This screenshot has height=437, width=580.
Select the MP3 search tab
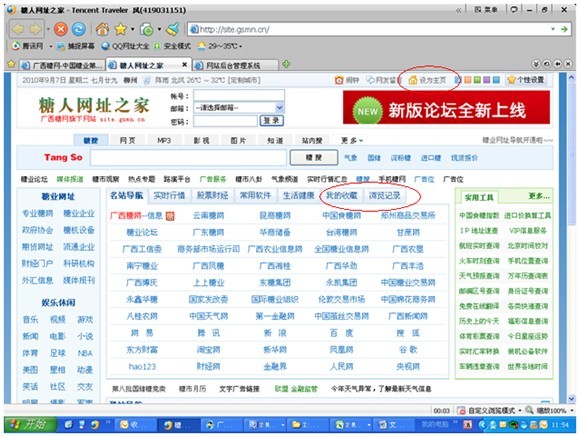(x=164, y=140)
